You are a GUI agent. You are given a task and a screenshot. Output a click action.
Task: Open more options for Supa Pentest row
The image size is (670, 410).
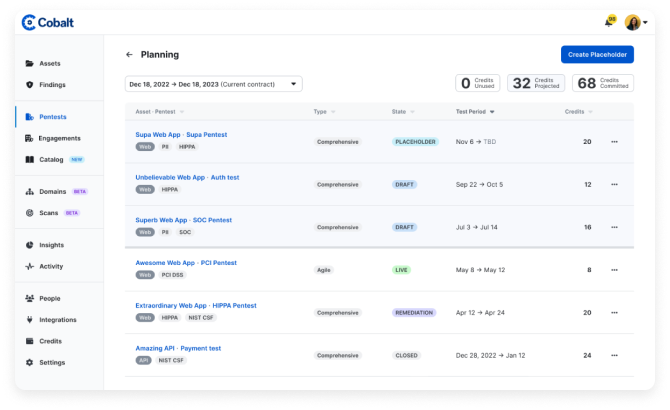[x=614, y=142]
